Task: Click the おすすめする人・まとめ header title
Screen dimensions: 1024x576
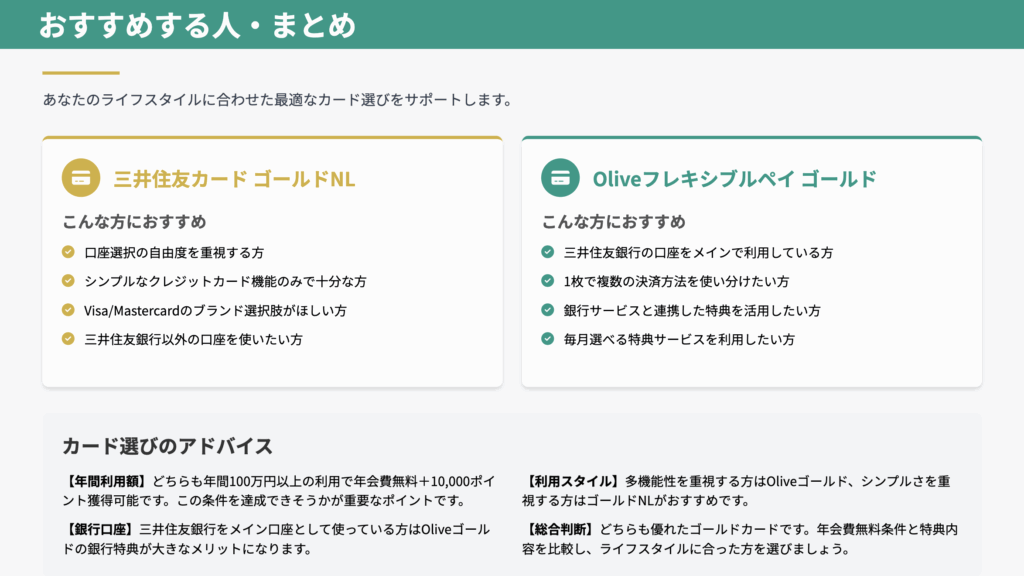Action: (197, 25)
